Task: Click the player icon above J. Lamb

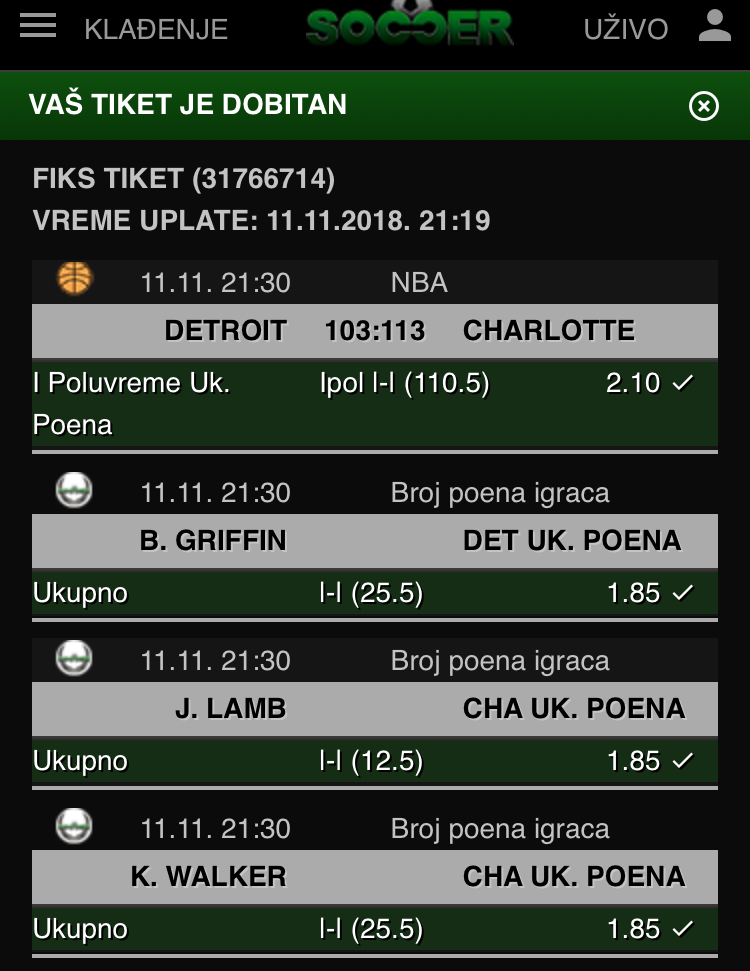Action: coord(75,658)
